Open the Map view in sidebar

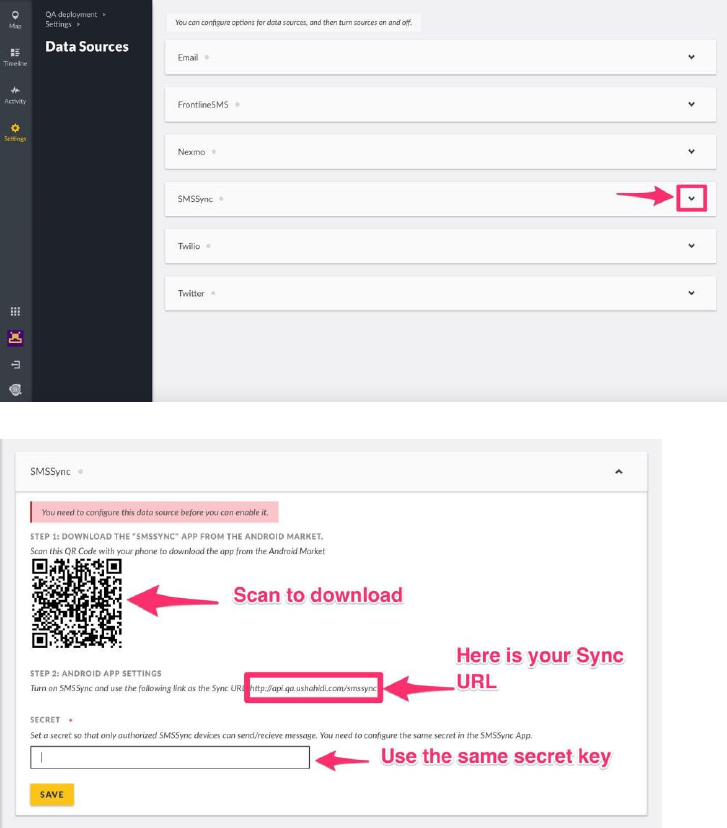(x=15, y=19)
